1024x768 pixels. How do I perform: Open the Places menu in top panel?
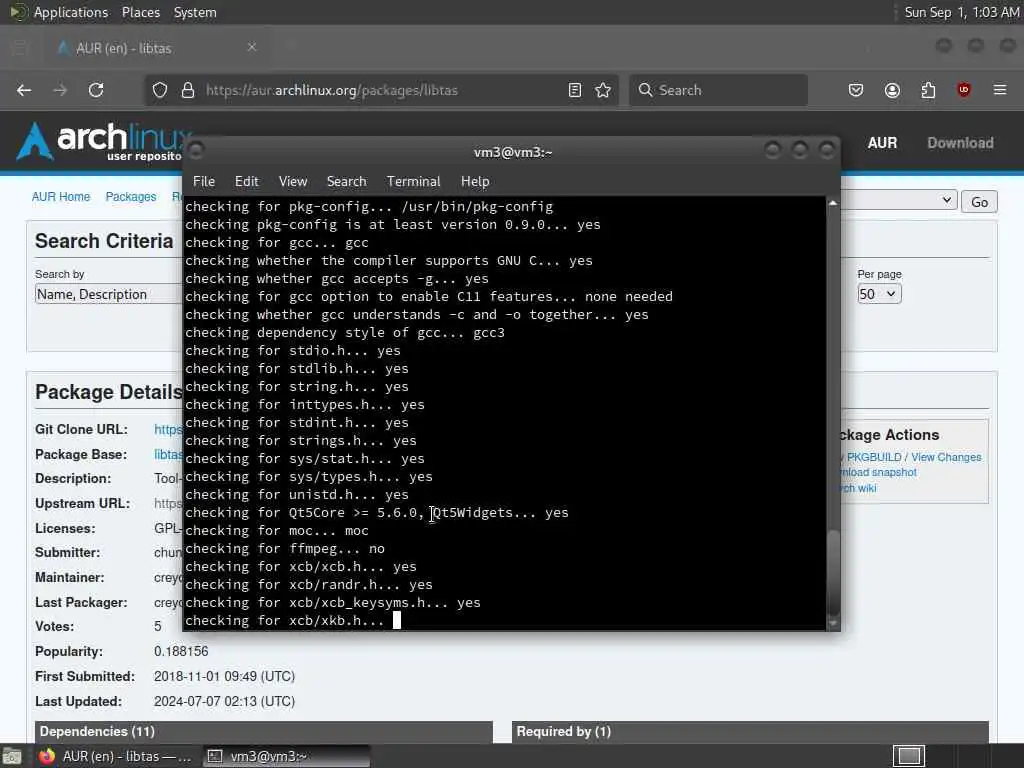[140, 12]
